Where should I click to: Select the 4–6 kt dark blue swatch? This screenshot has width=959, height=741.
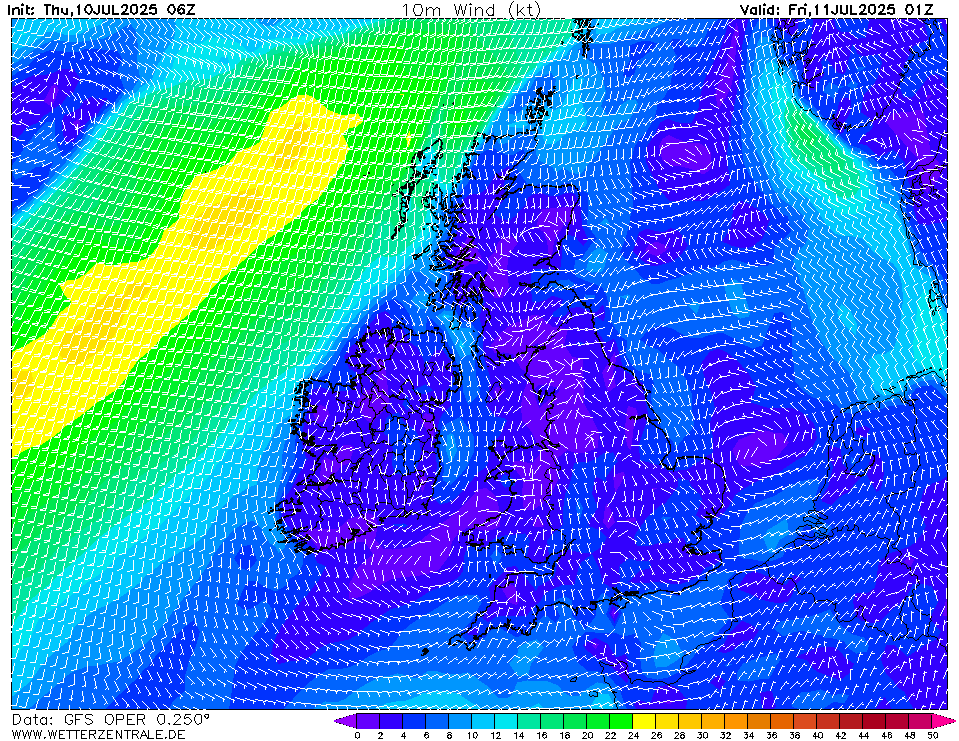pos(414,721)
